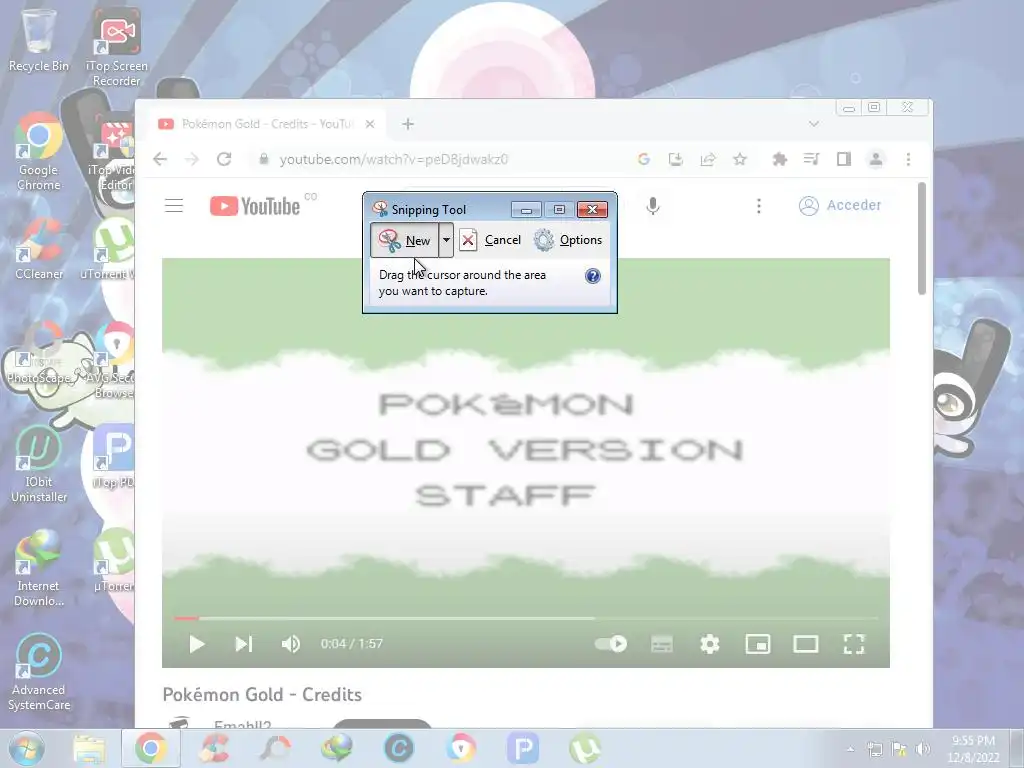Click the Chrome address bar URL
Screen dimensions: 1024x768
pos(394,159)
